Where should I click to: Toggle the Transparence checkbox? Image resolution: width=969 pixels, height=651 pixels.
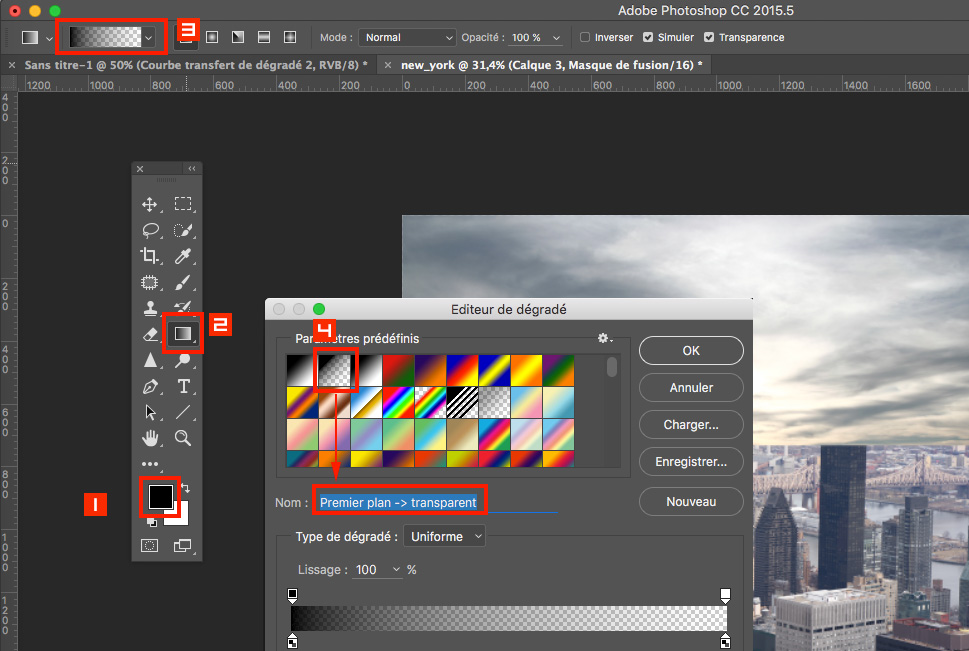[709, 37]
